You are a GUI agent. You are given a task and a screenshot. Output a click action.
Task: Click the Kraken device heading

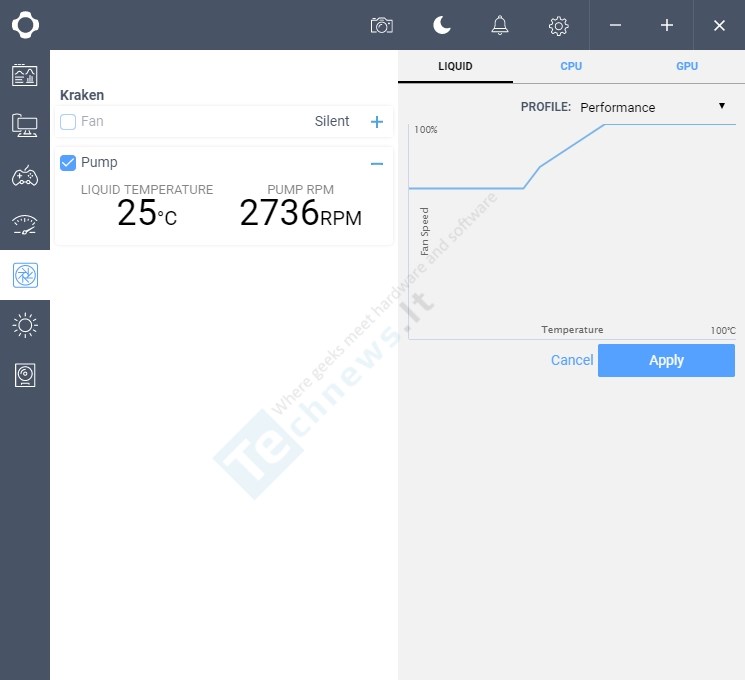(x=82, y=95)
